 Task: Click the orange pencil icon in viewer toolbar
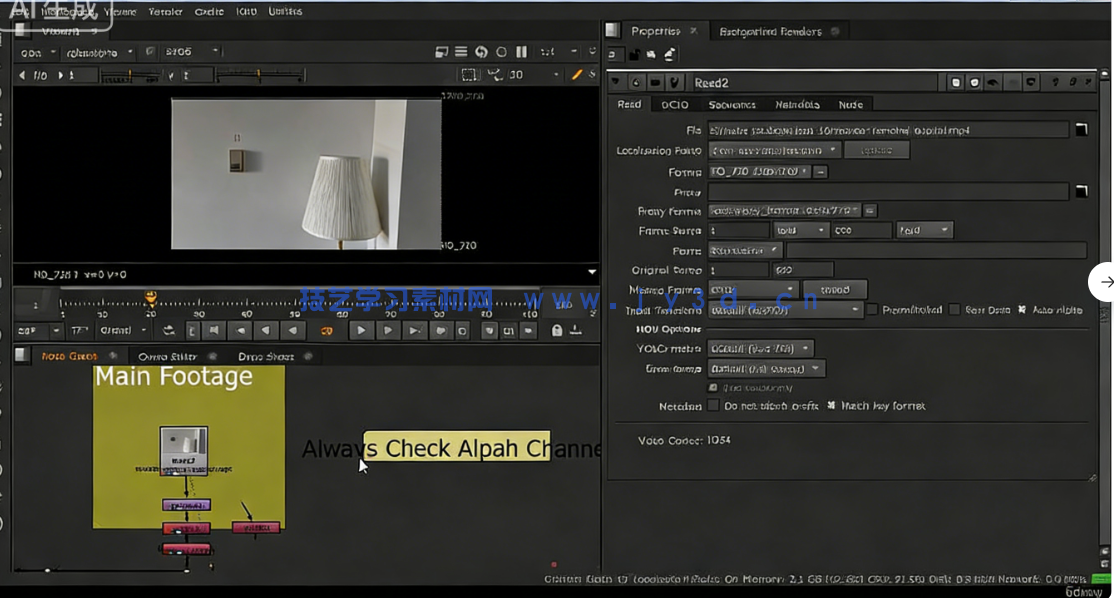(577, 75)
